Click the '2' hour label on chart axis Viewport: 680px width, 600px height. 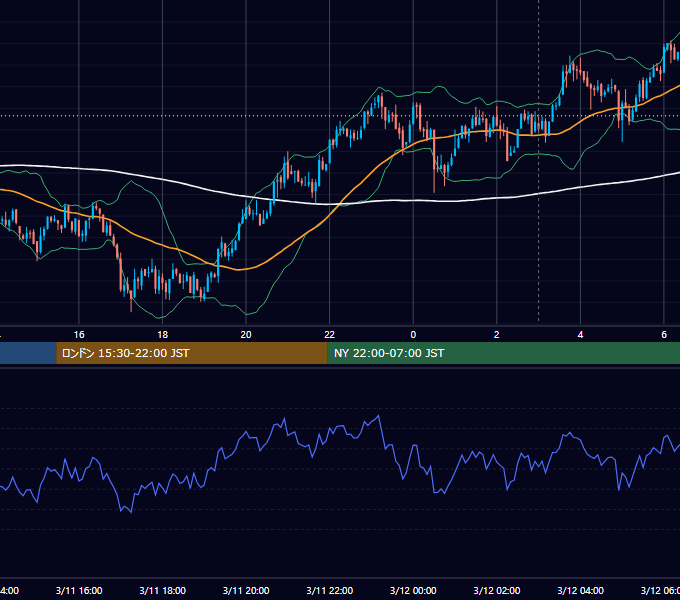click(497, 335)
